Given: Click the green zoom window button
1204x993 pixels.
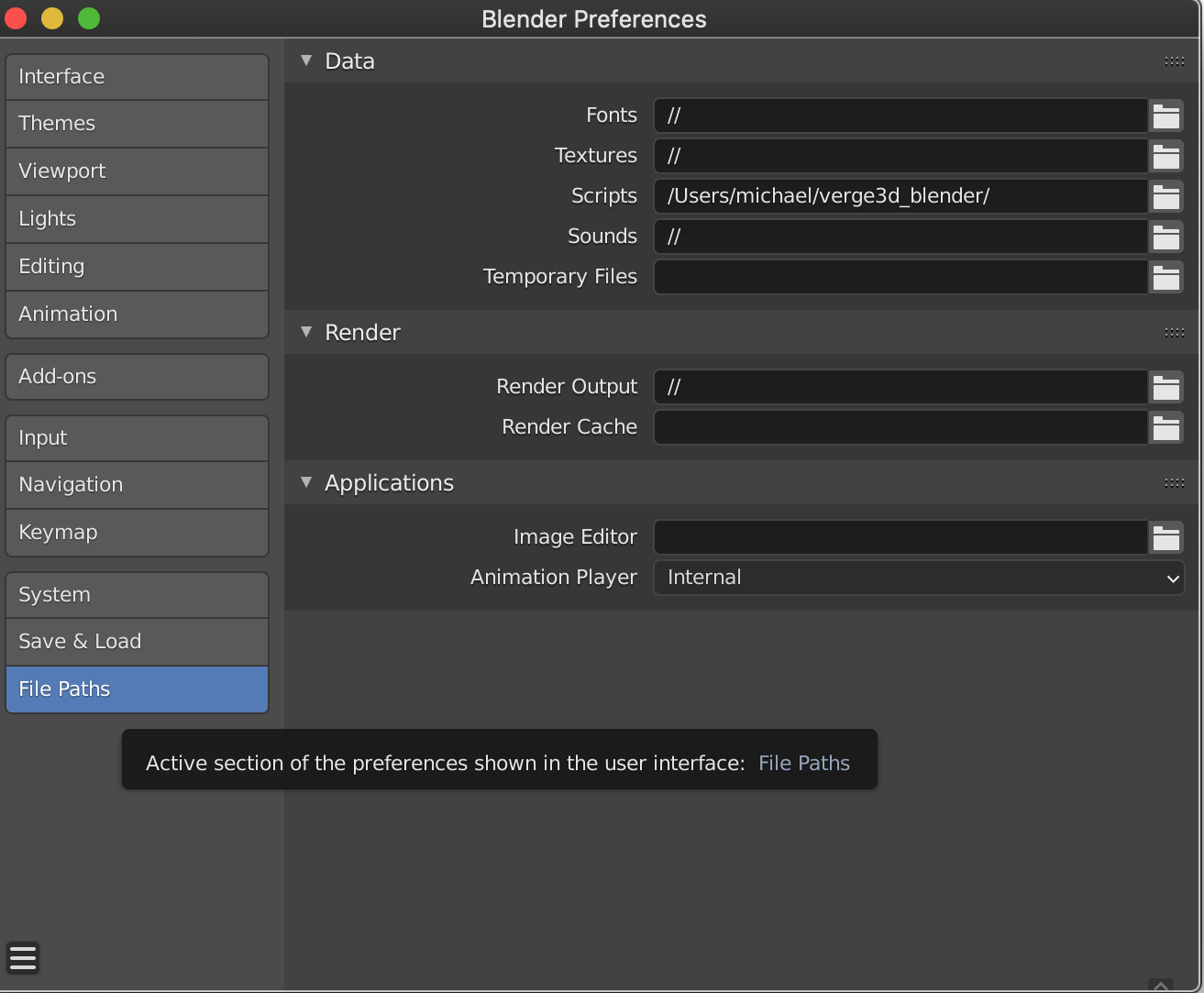Looking at the screenshot, I should tap(89, 18).
